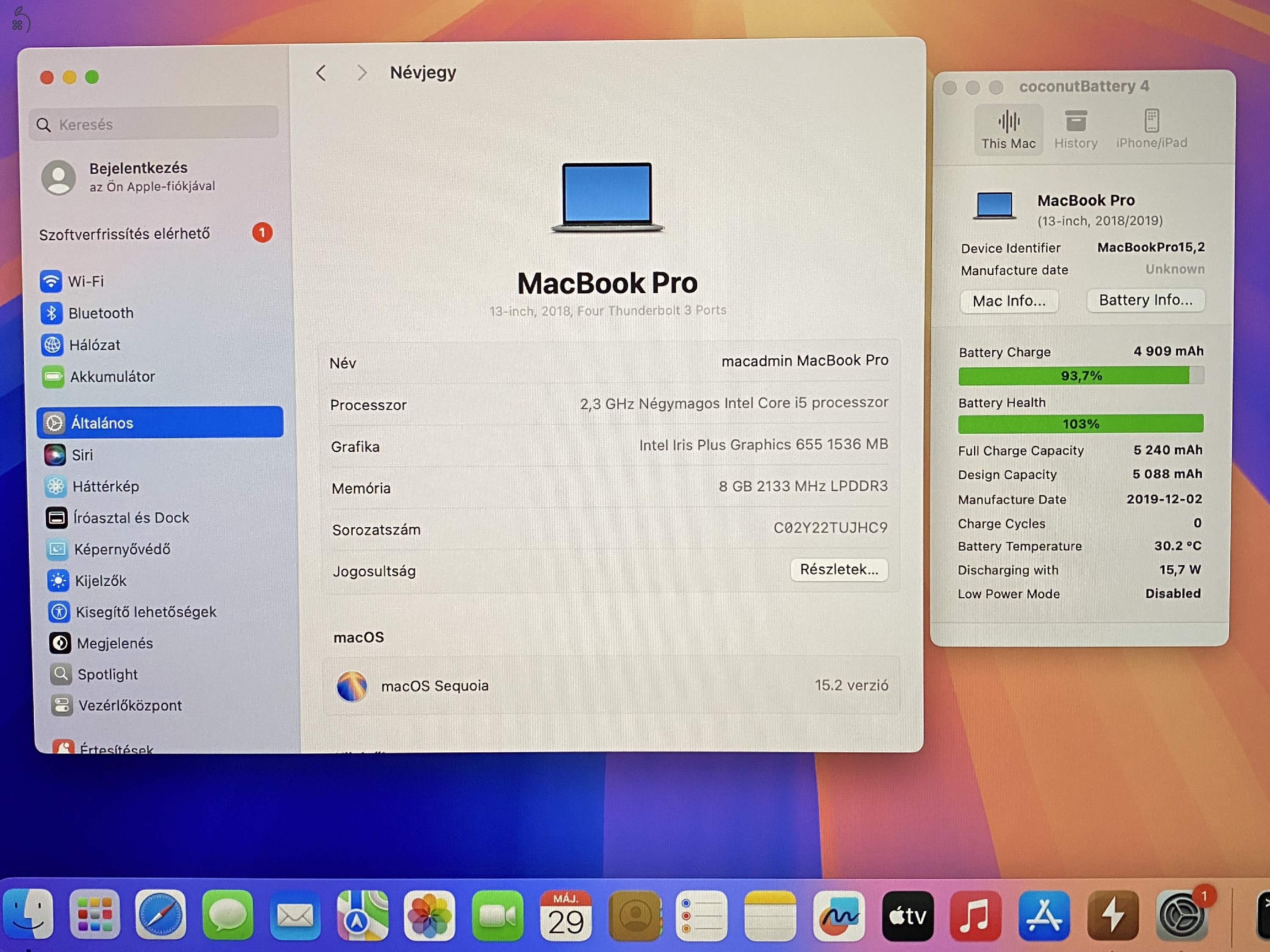Open Freeform from the Dock

click(x=839, y=916)
